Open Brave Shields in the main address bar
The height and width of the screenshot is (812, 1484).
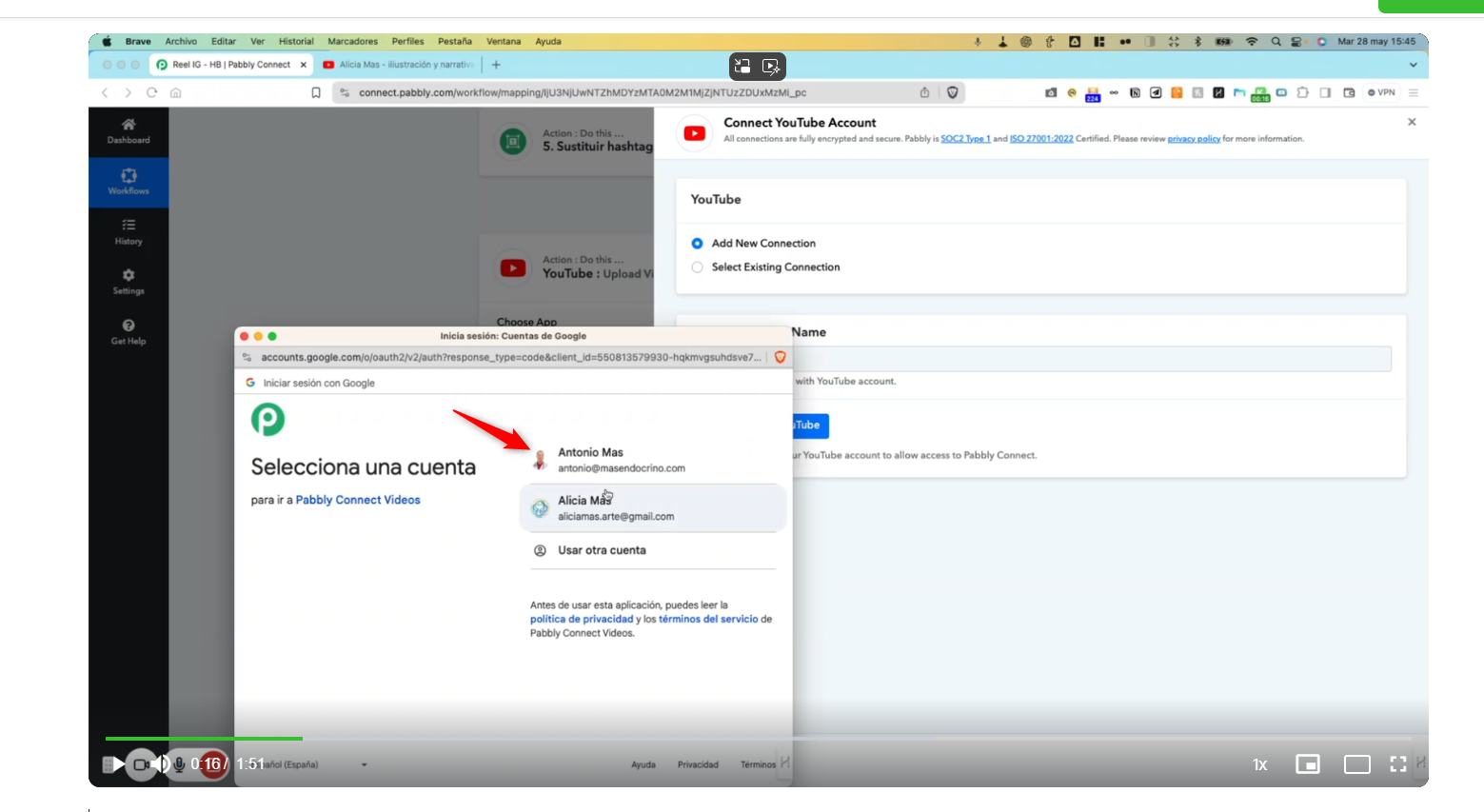(952, 92)
